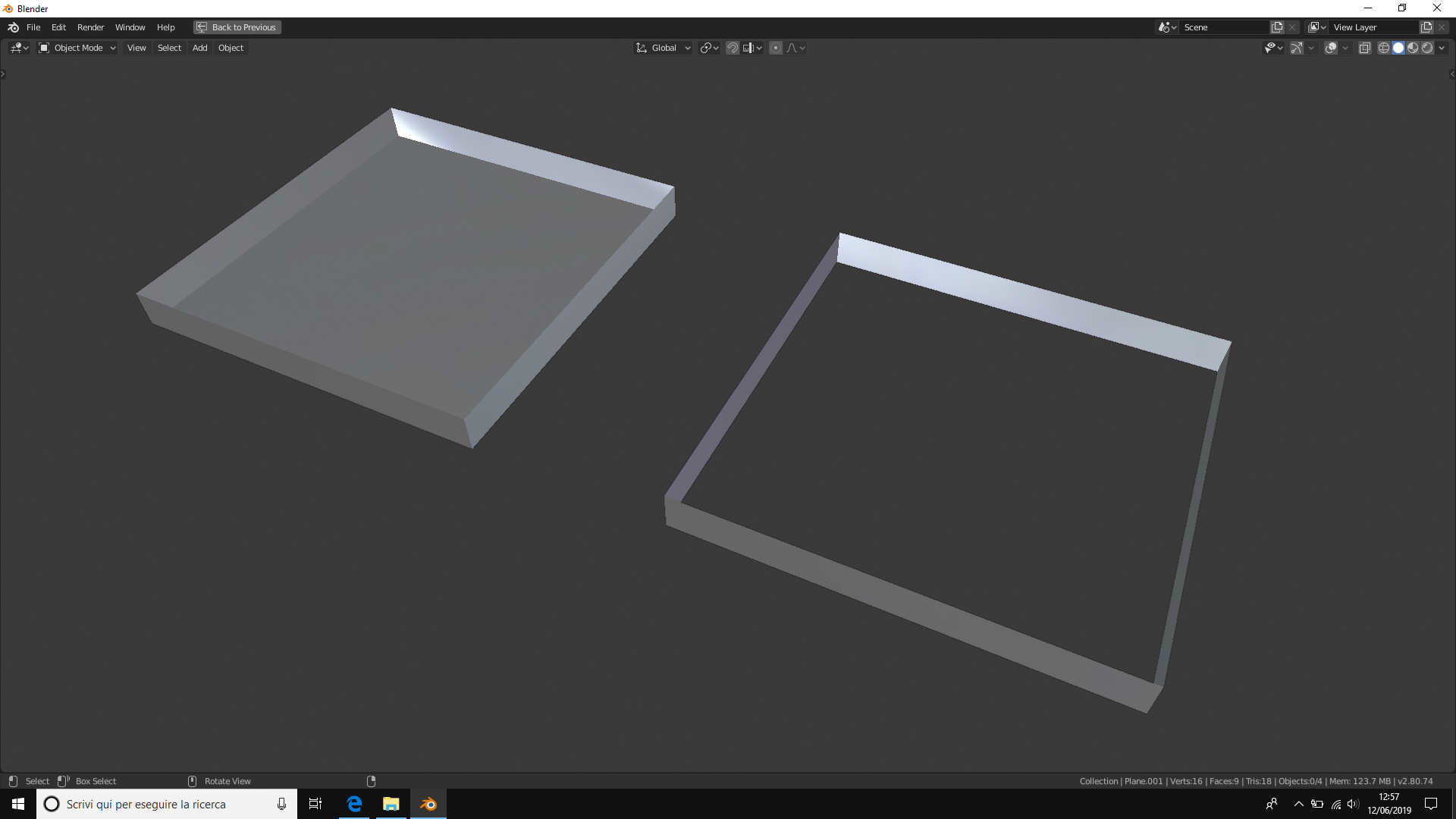This screenshot has height=819, width=1456.
Task: Add a new view layer icon
Action: click(1426, 27)
